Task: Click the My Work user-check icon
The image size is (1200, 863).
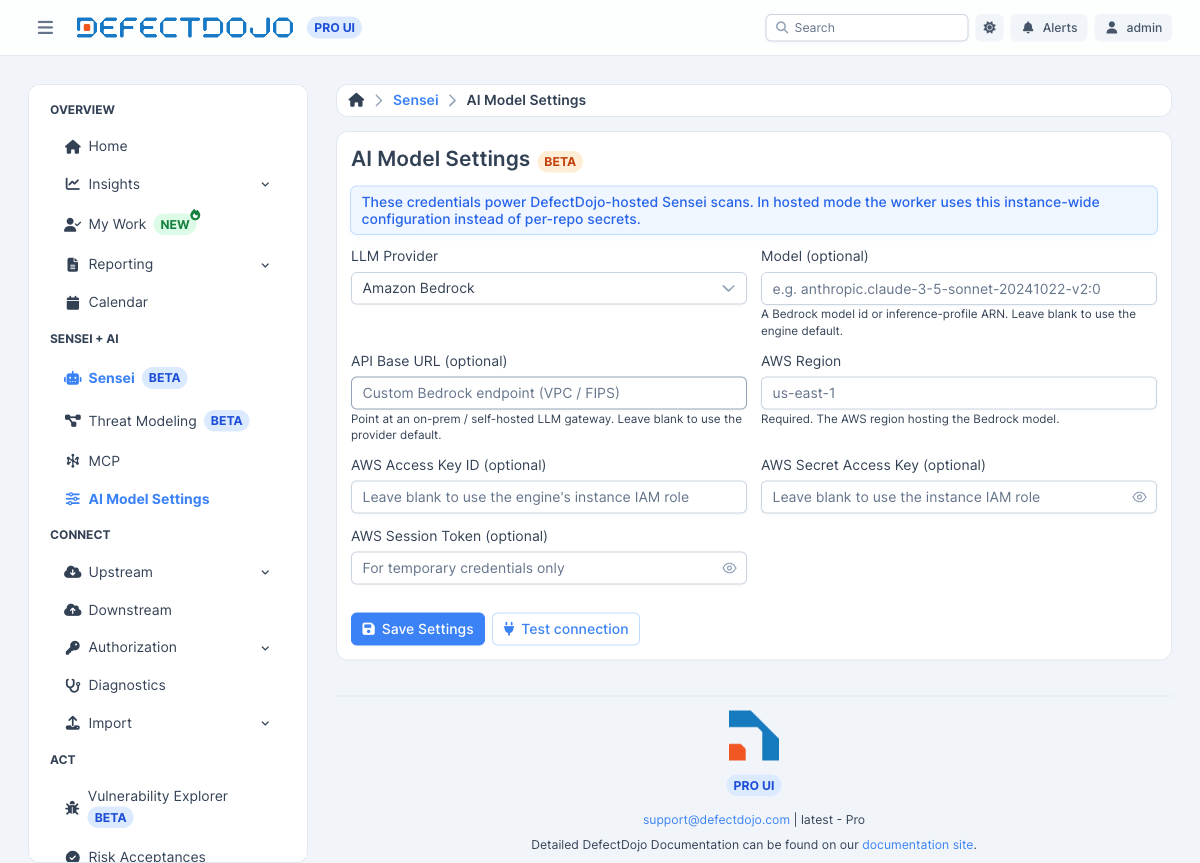Action: pyautogui.click(x=72, y=225)
